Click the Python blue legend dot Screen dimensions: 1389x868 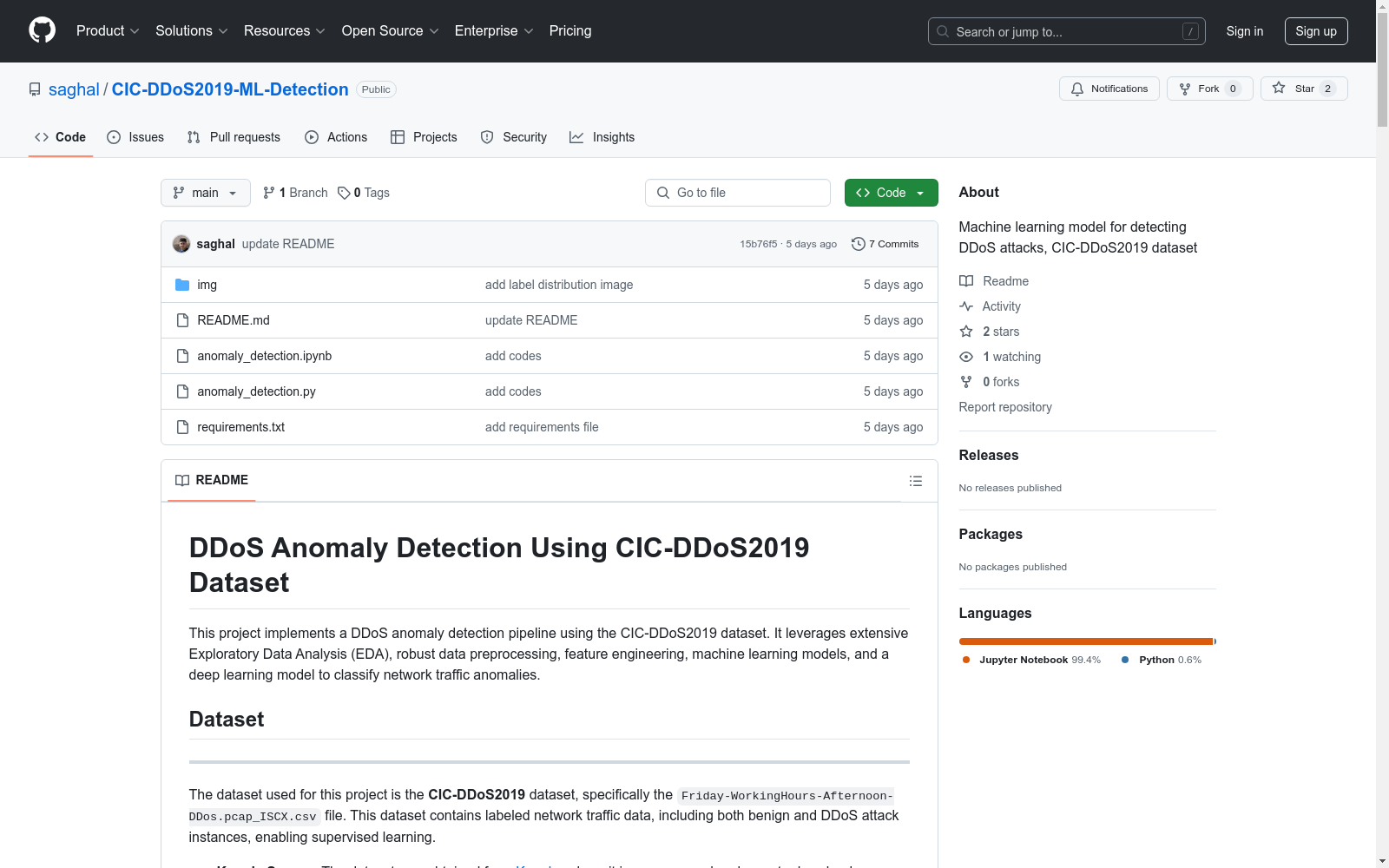click(1125, 660)
